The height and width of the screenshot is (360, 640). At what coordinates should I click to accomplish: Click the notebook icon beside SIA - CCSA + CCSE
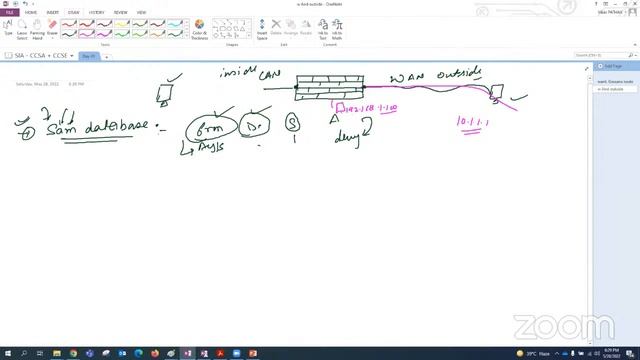(8, 56)
